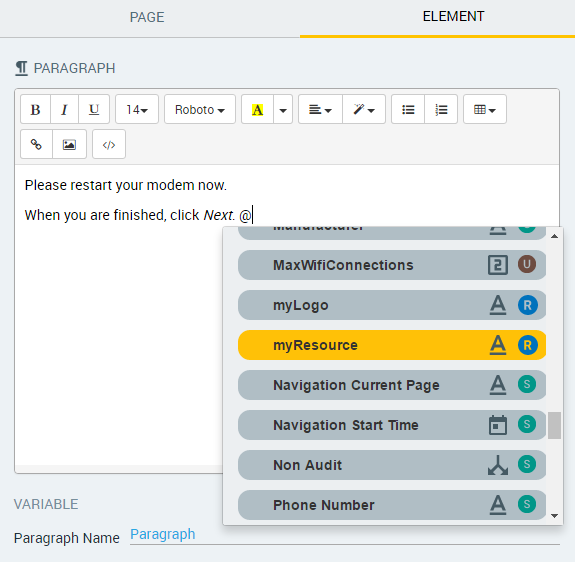This screenshot has width=575, height=562.
Task: Switch to the ELEMENT tab
Action: (x=453, y=16)
